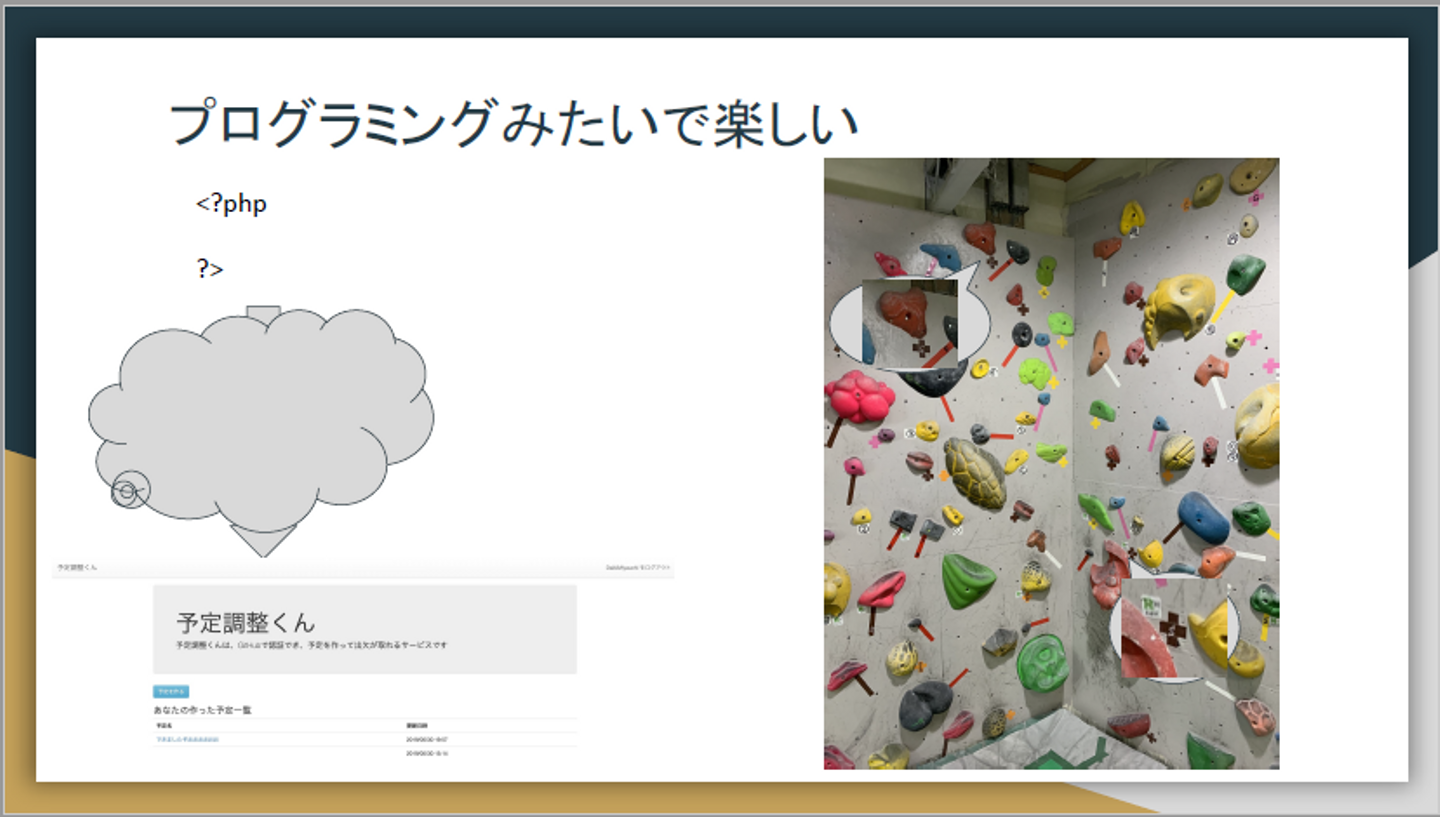Click the green triangular hold on the left wall
This screenshot has width=1440, height=817.
967,581
